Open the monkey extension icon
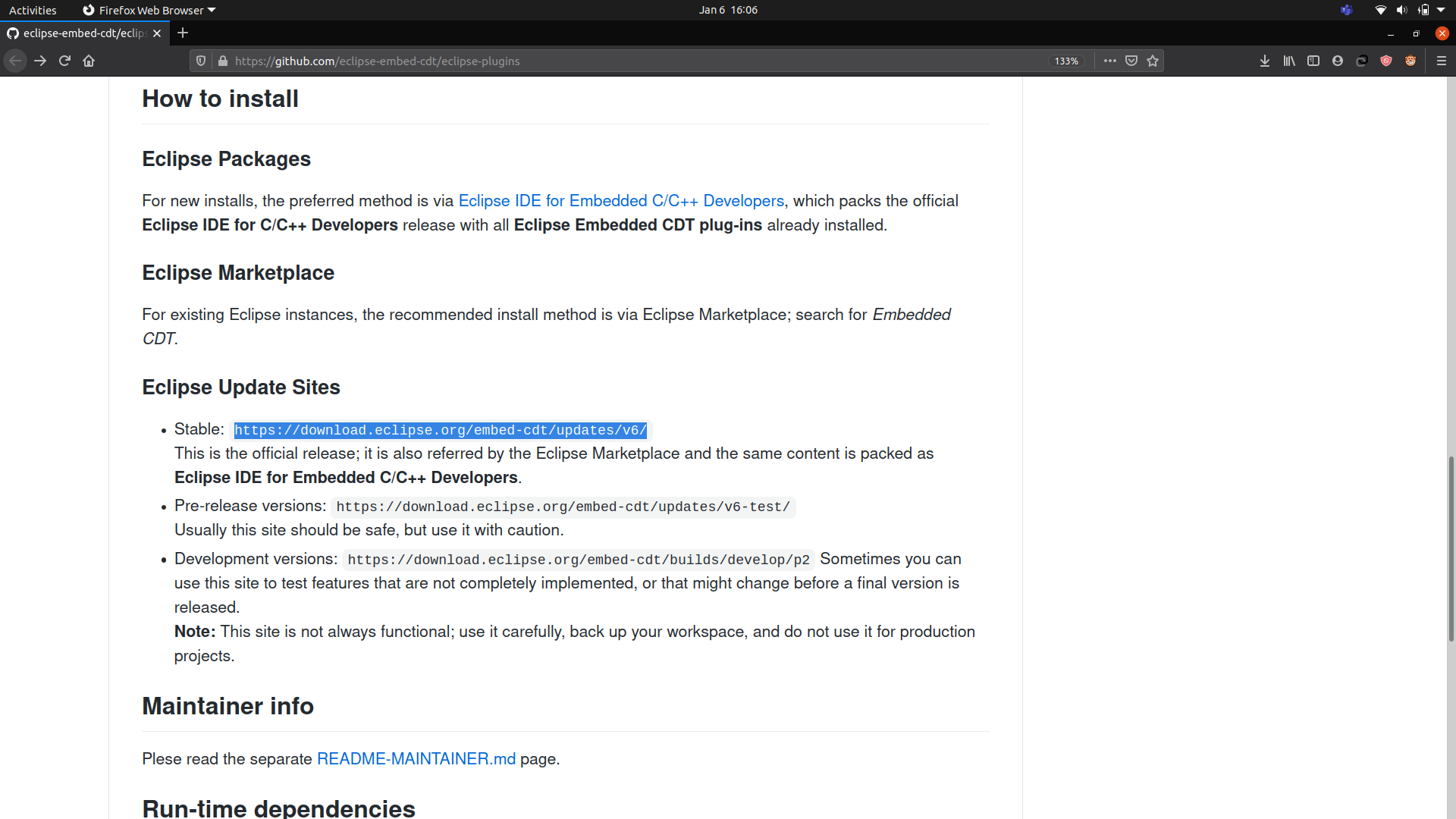 coord(1410,61)
